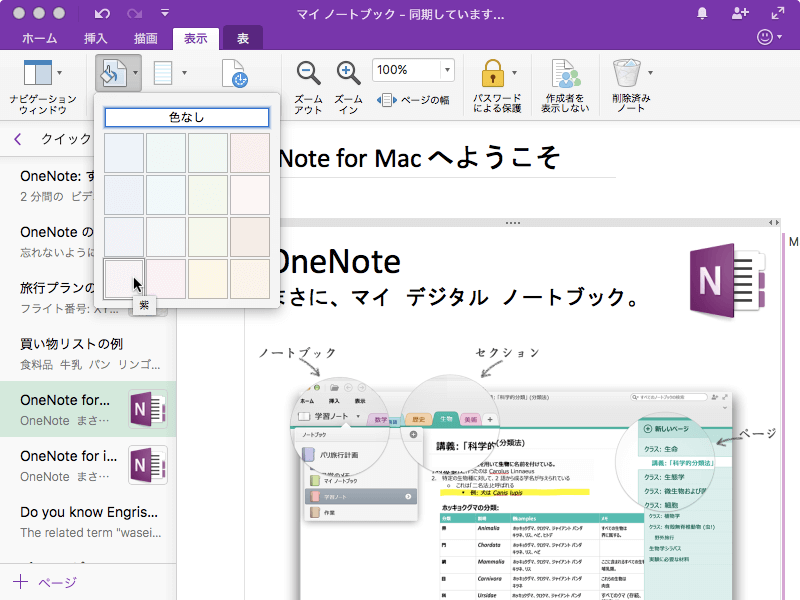Choose the No Color (色なし) button

pos(187,117)
